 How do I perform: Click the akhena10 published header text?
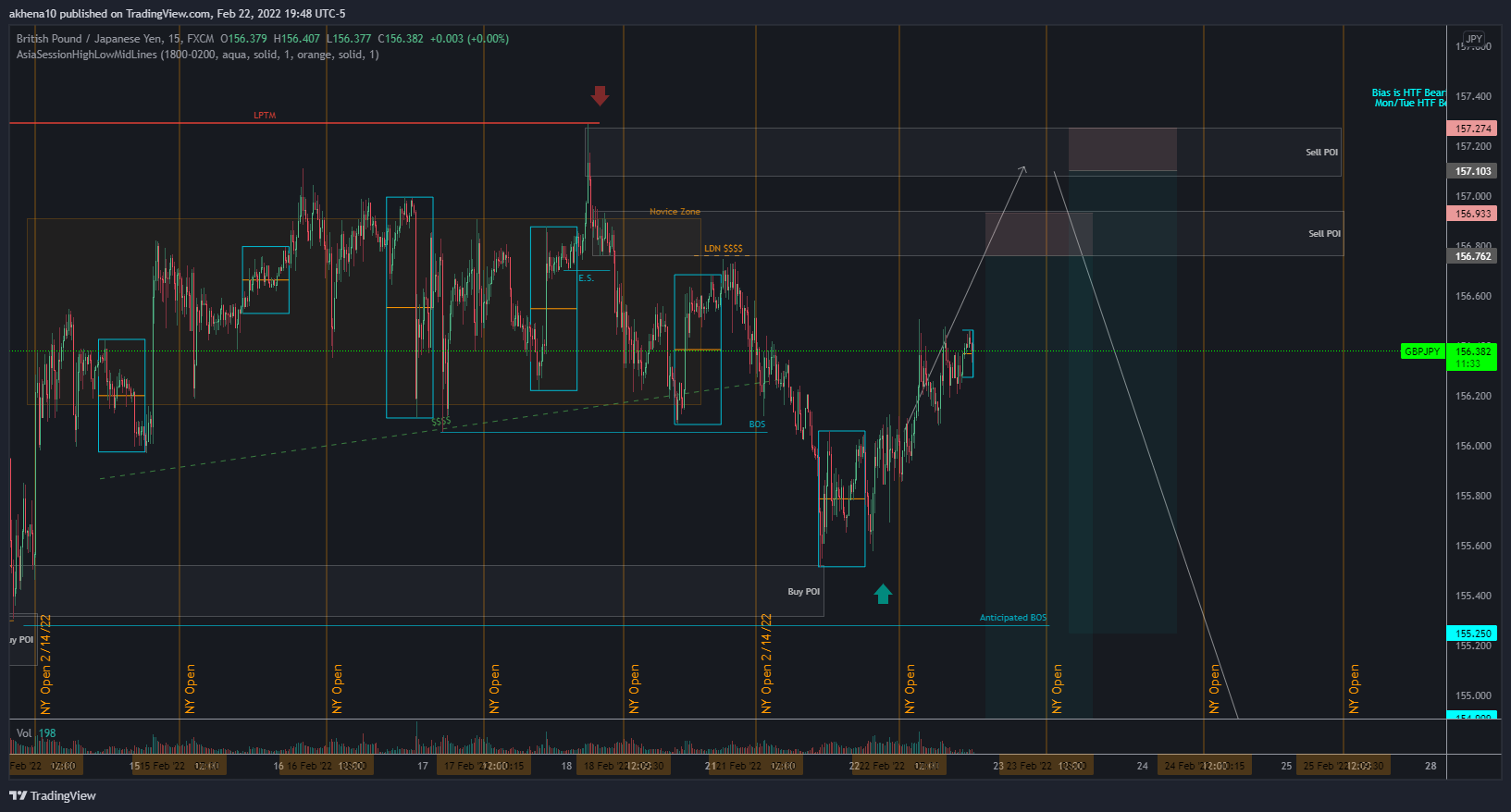(x=177, y=14)
